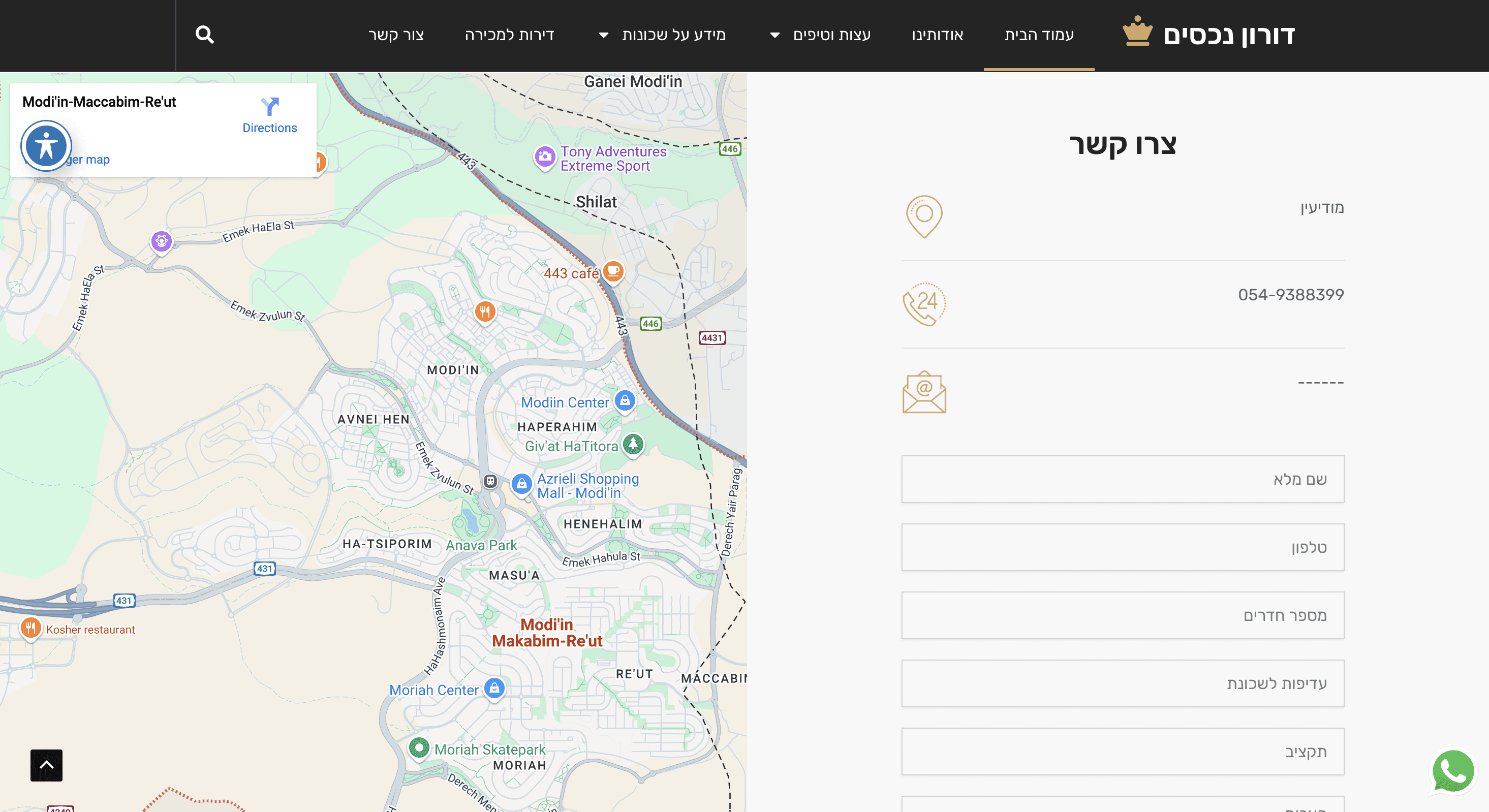Go to דירות למכירה page
The height and width of the screenshot is (812, 1489).
coord(509,35)
